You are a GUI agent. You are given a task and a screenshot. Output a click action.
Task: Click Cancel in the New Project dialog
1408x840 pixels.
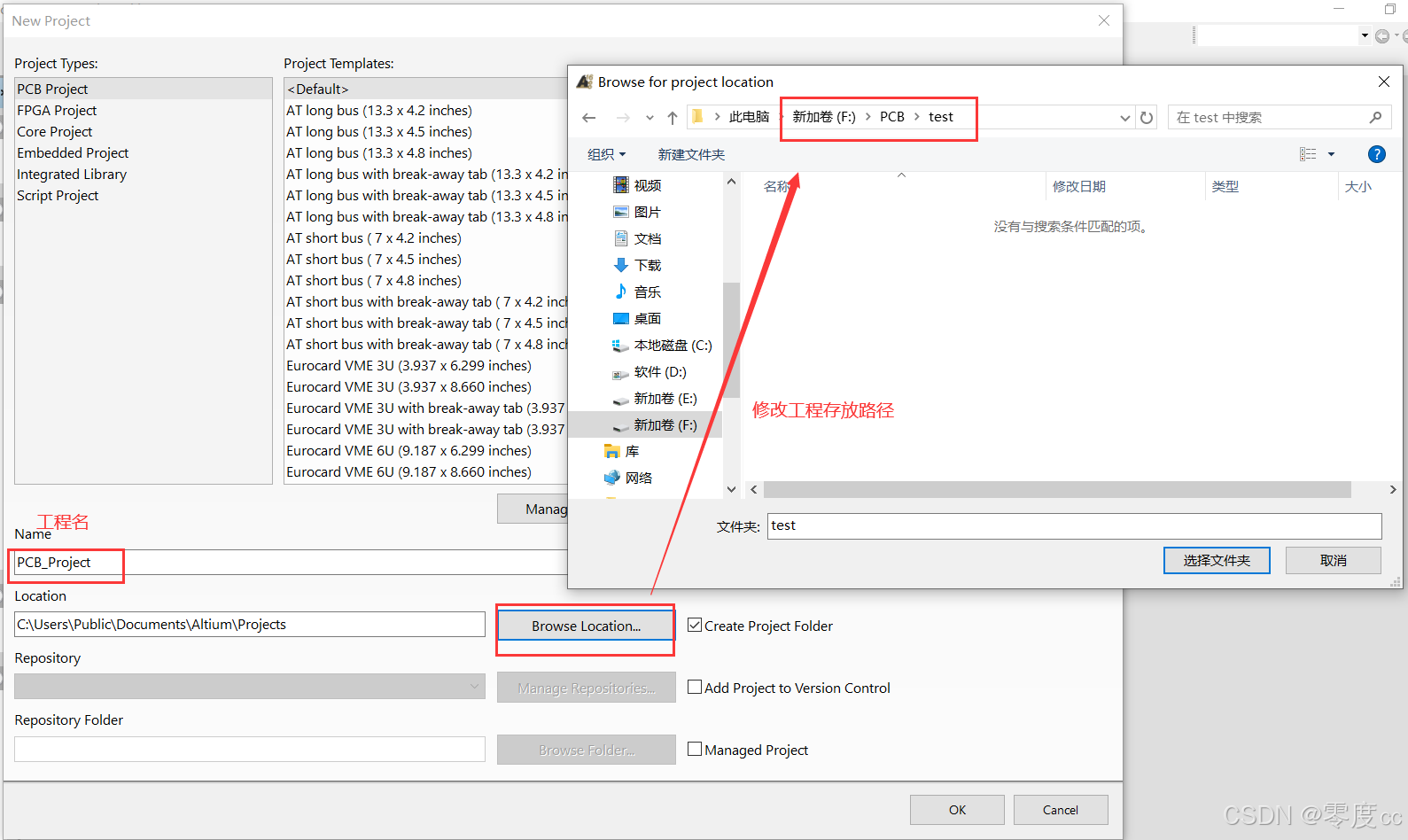point(1061,810)
